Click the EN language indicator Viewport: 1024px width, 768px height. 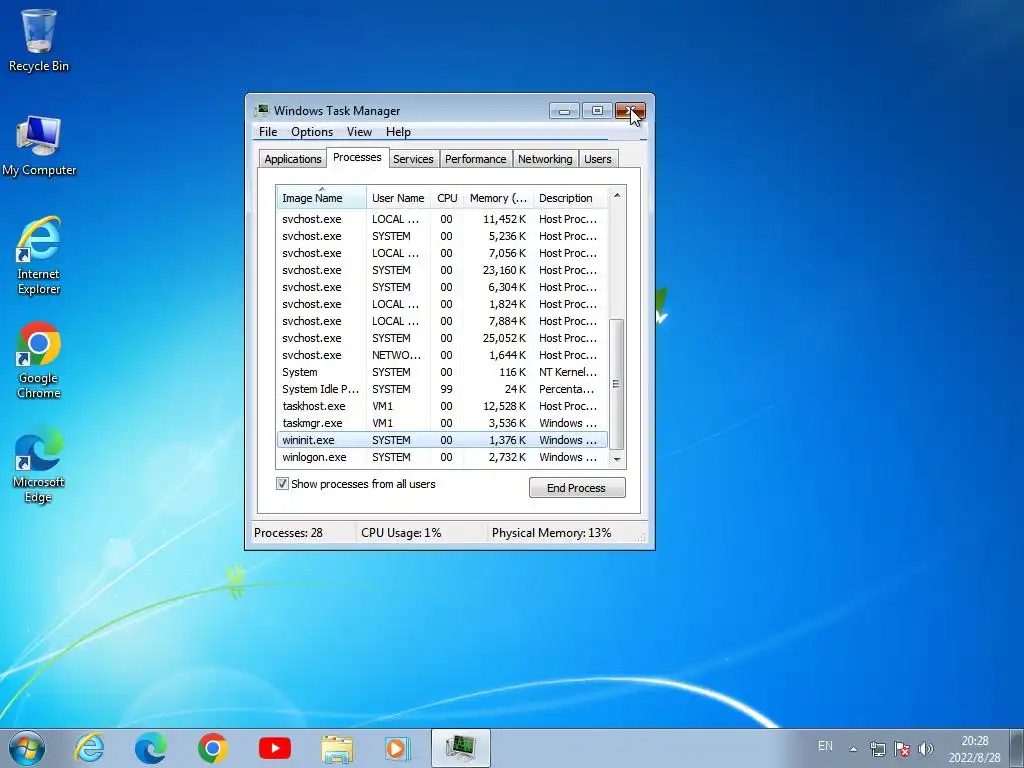point(825,746)
